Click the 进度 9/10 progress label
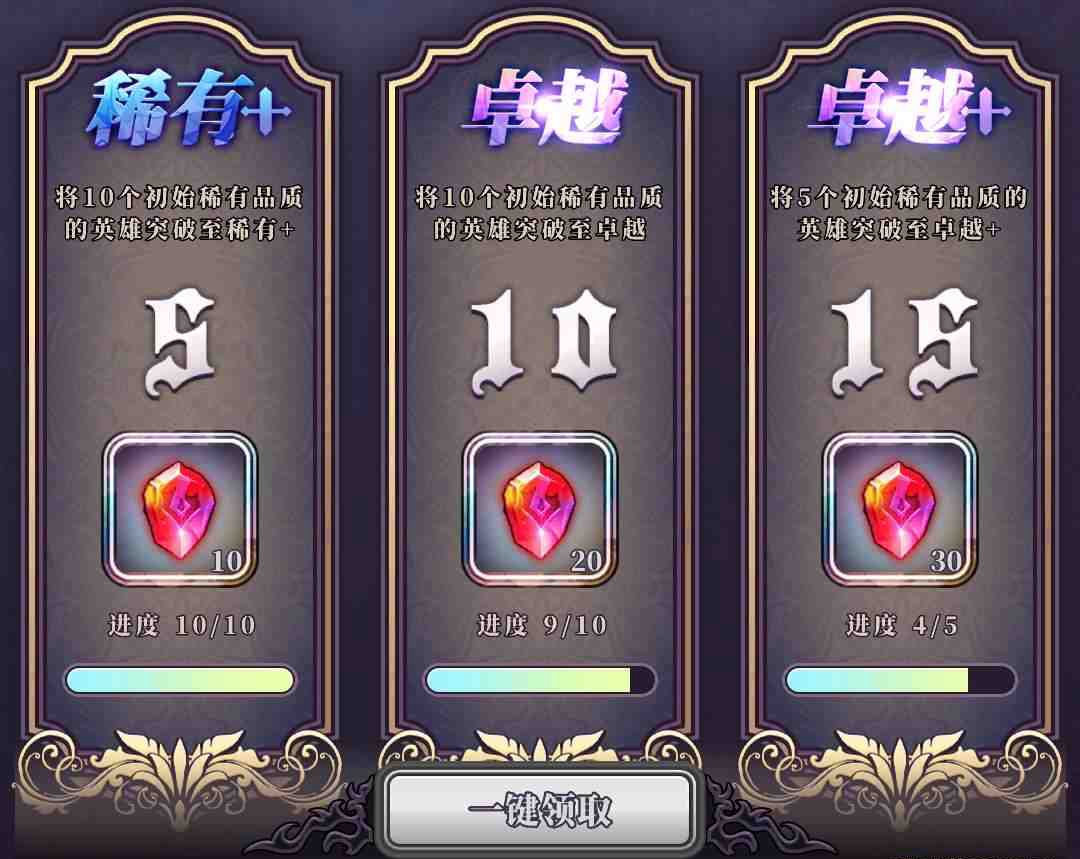 pyautogui.click(x=542, y=625)
